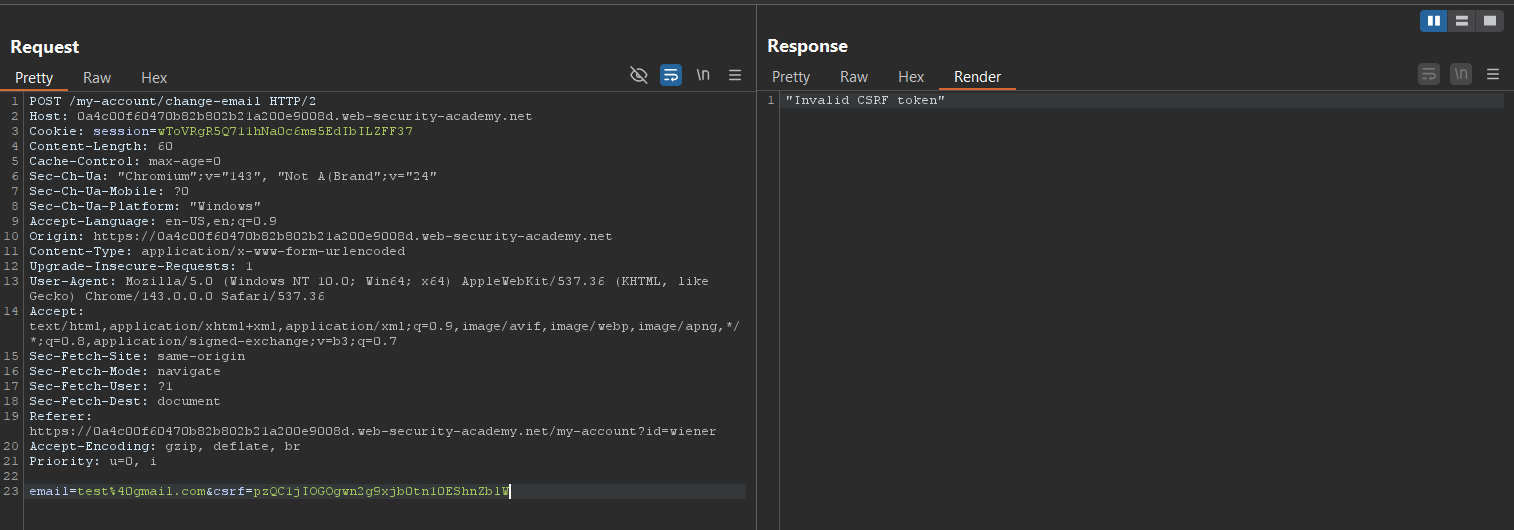Select top-bottom split layout icon
The height and width of the screenshot is (530, 1514).
click(1462, 20)
